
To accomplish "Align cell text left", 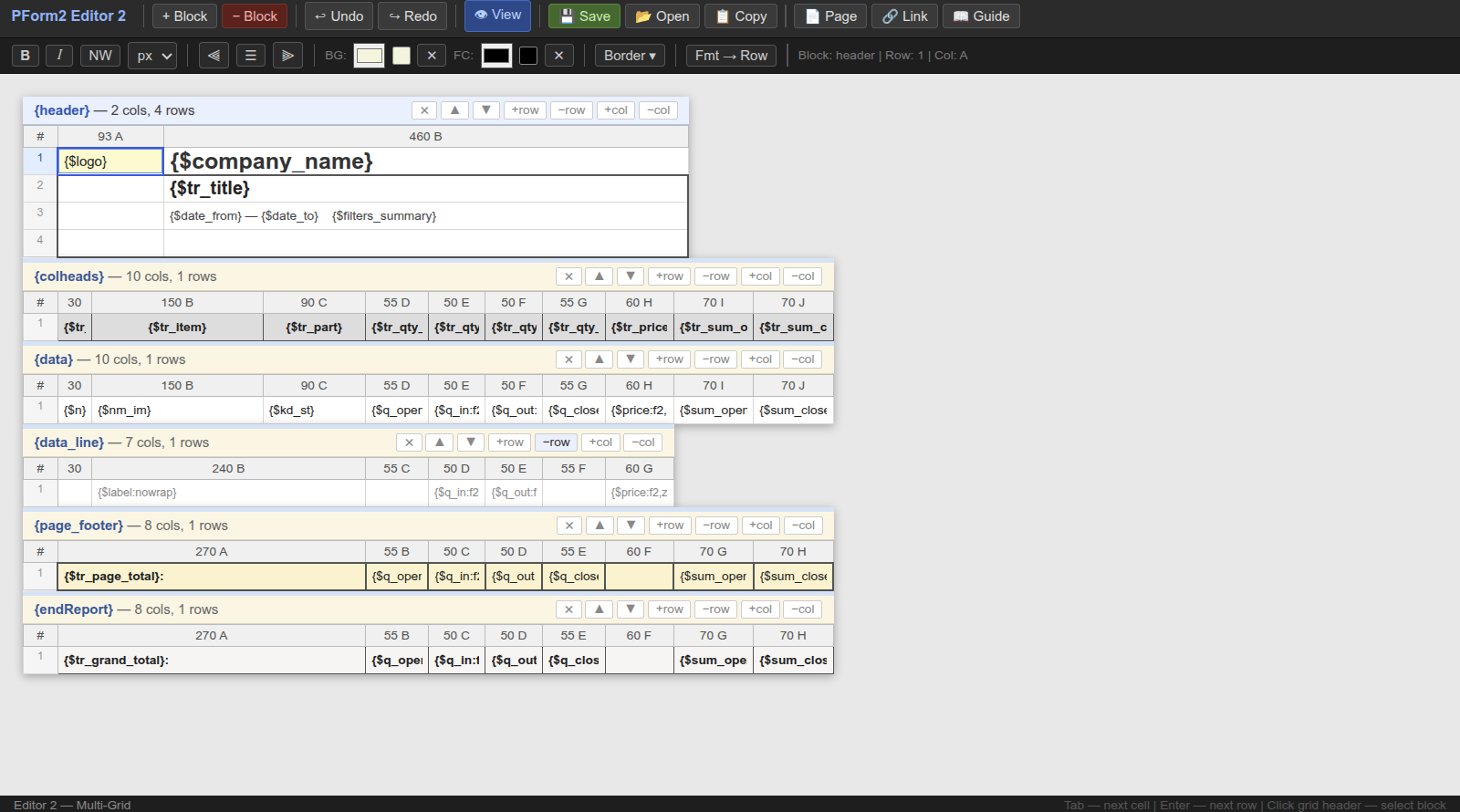I will coord(214,56).
